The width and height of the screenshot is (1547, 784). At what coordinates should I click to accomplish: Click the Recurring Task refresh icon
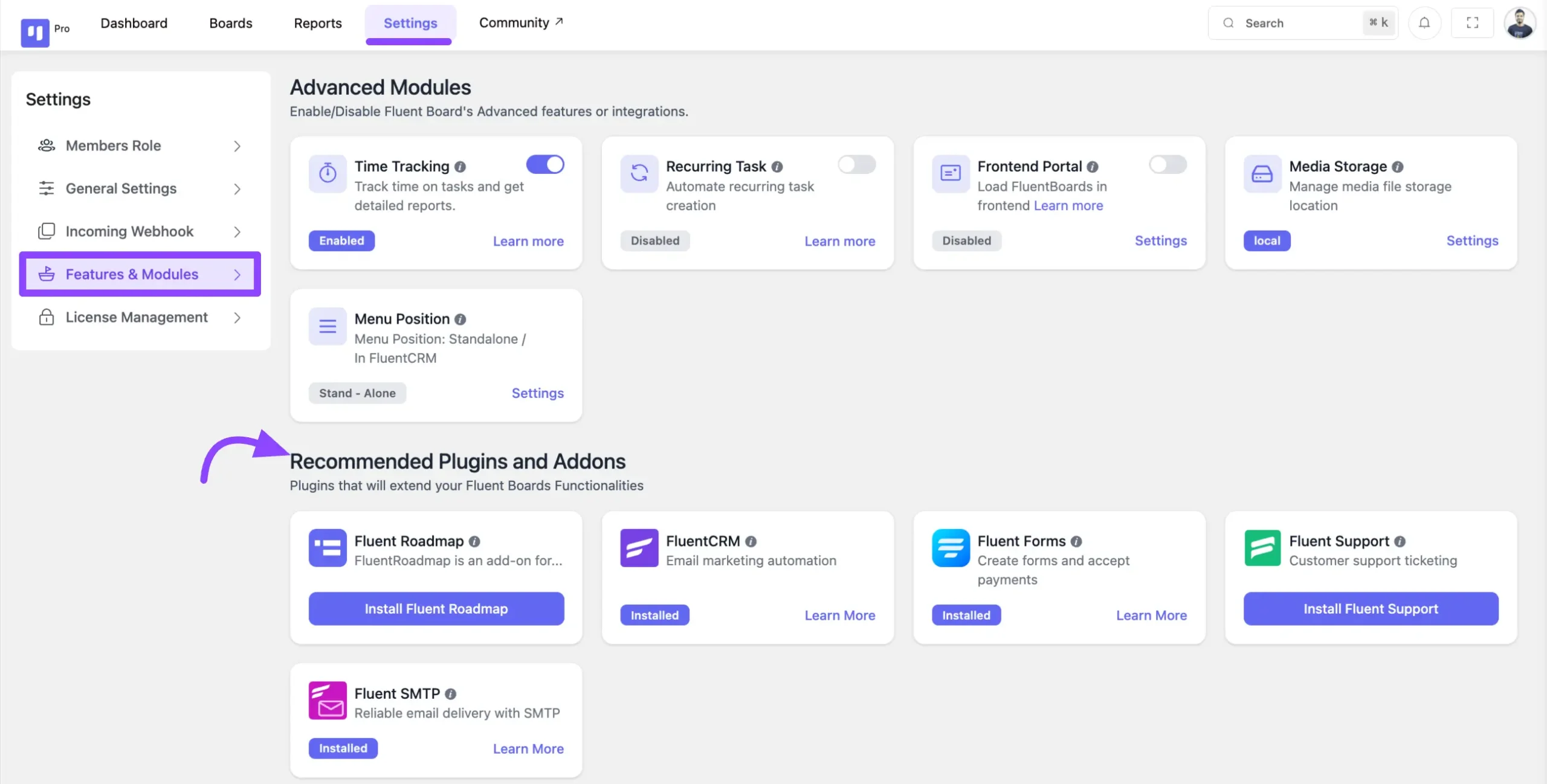(639, 173)
